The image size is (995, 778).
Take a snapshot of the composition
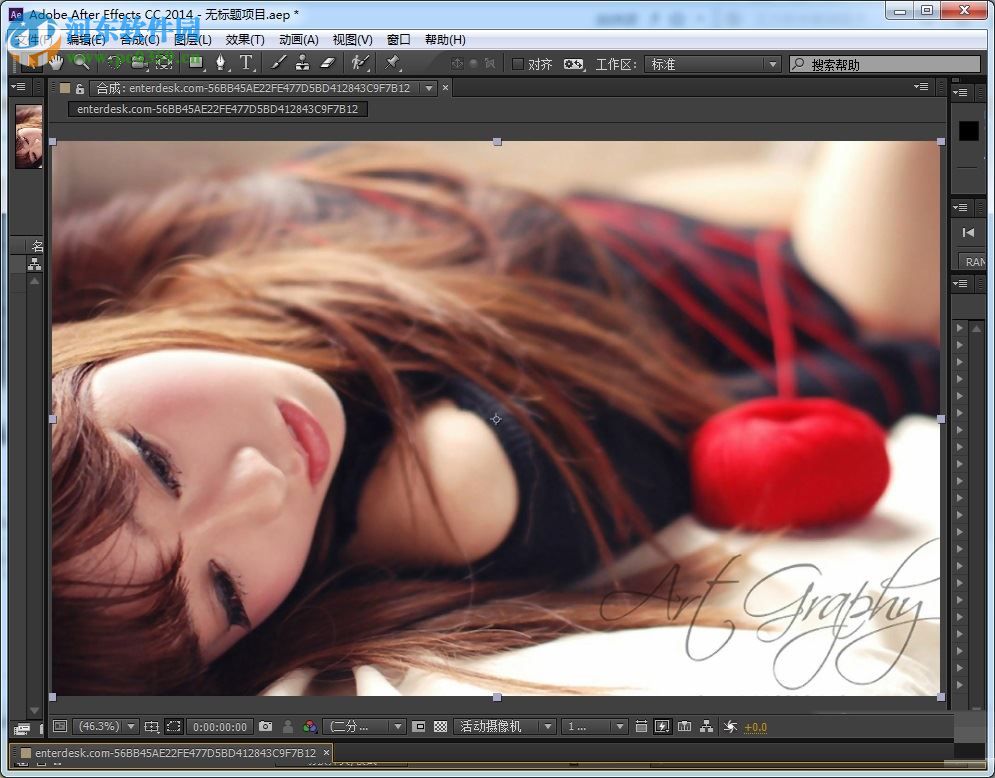[265, 726]
